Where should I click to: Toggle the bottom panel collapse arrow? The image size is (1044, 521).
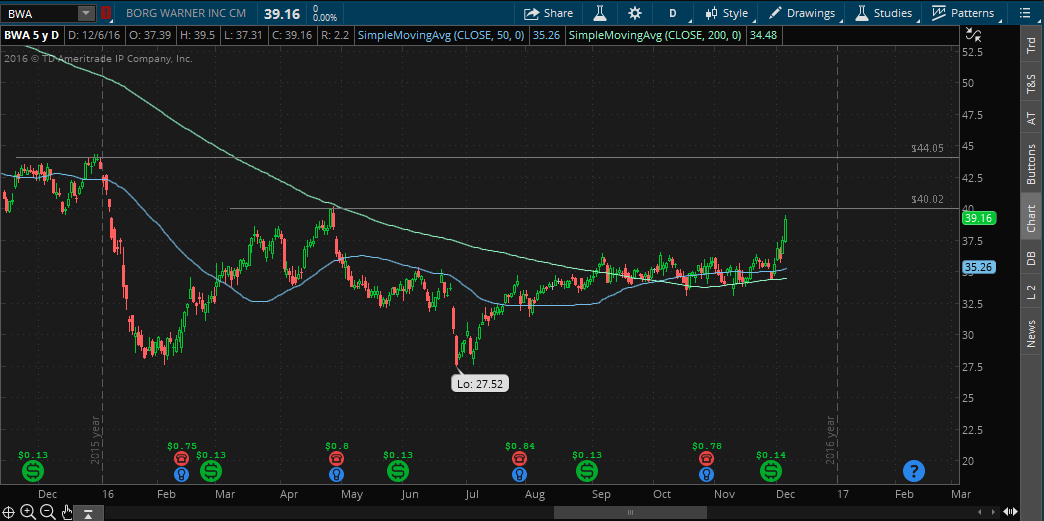pos(88,514)
